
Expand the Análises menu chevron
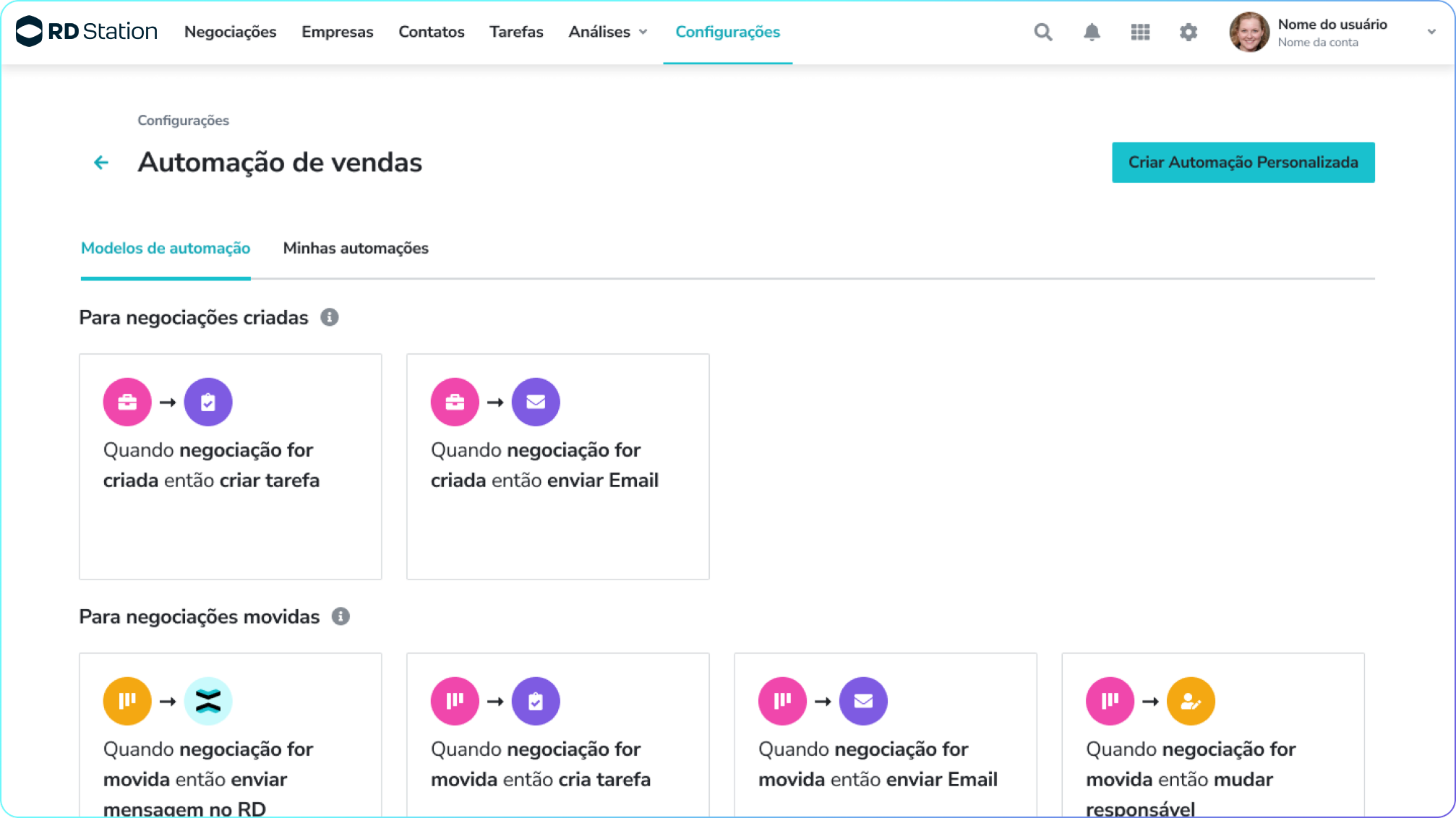click(x=643, y=32)
